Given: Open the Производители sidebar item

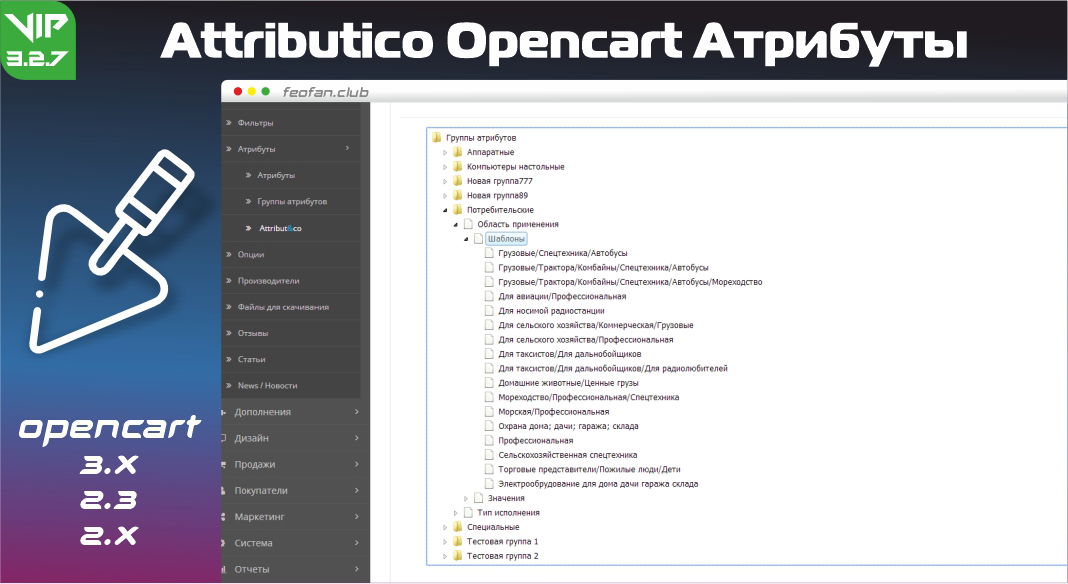Looking at the screenshot, I should pos(268,281).
